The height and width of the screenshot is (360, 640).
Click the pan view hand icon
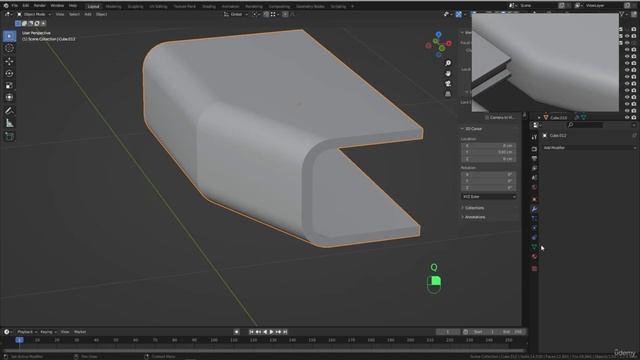[448, 73]
